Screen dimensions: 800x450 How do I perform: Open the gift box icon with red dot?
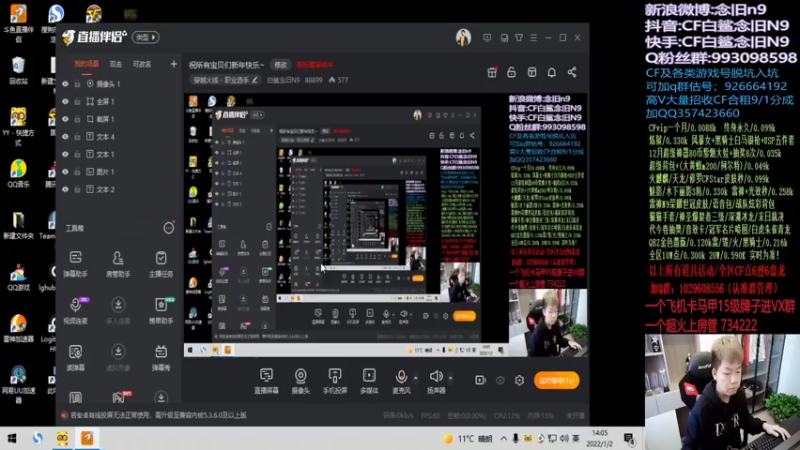[492, 72]
